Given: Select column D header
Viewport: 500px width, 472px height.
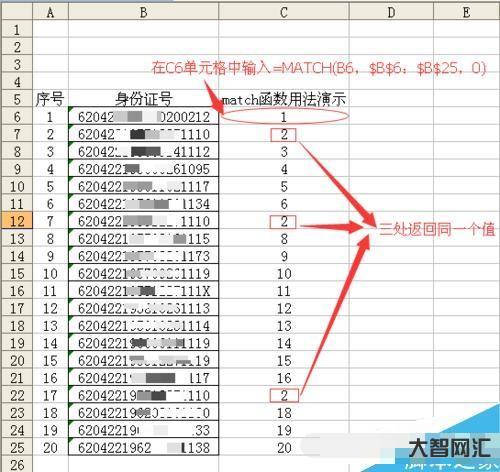Looking at the screenshot, I should pyautogui.click(x=391, y=12).
